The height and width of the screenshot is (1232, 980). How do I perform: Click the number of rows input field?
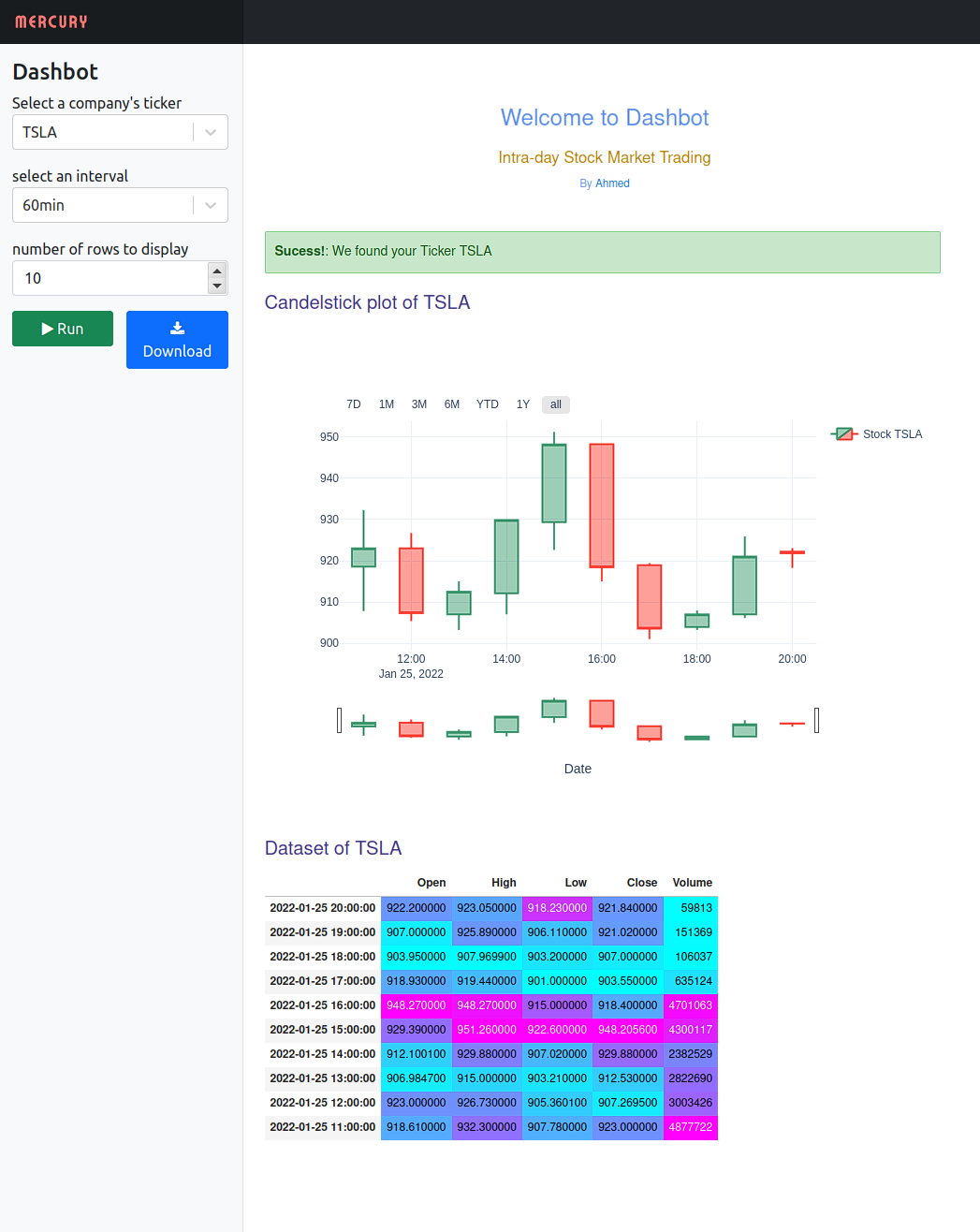point(103,278)
